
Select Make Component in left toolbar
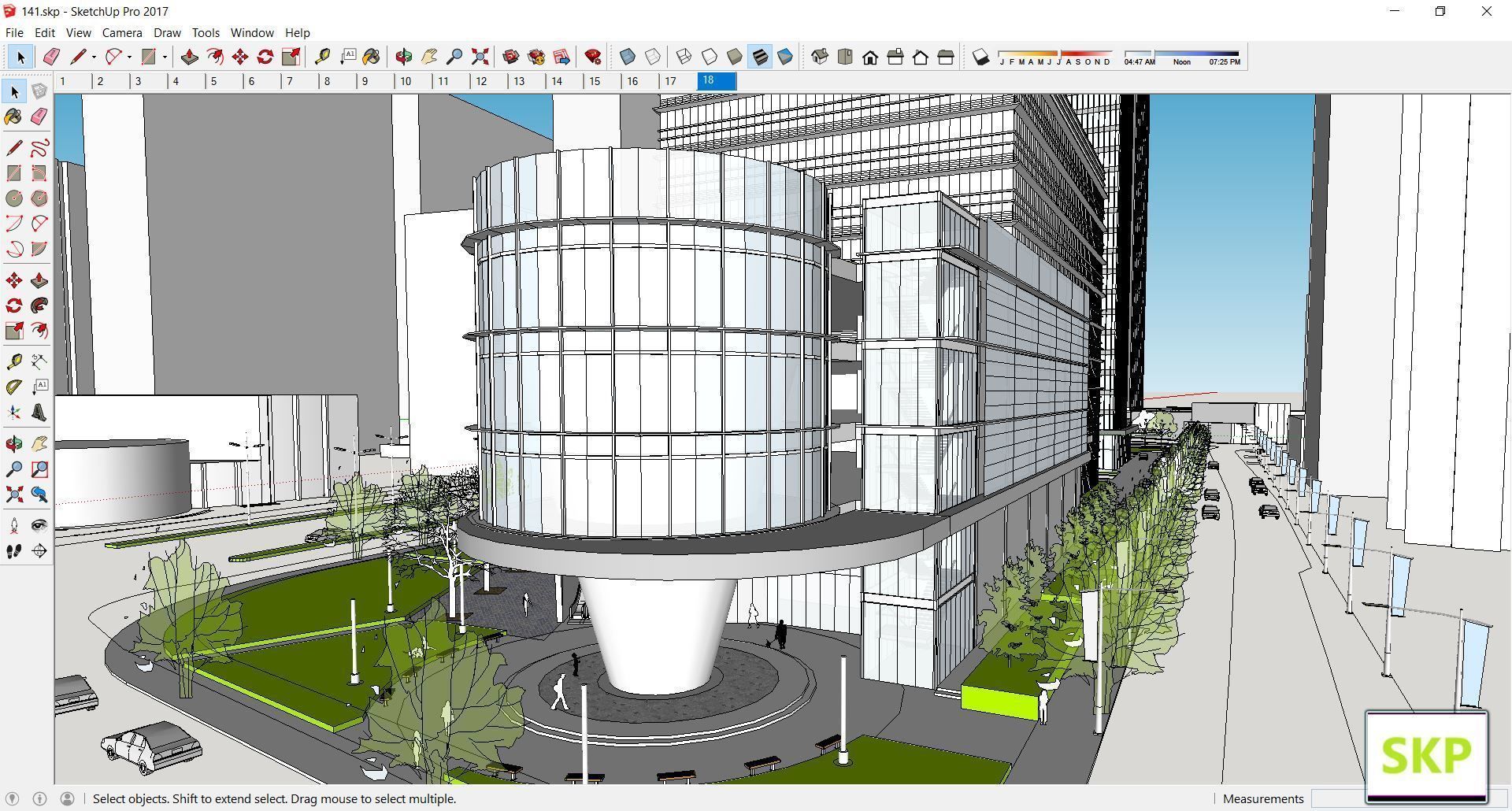click(x=39, y=91)
